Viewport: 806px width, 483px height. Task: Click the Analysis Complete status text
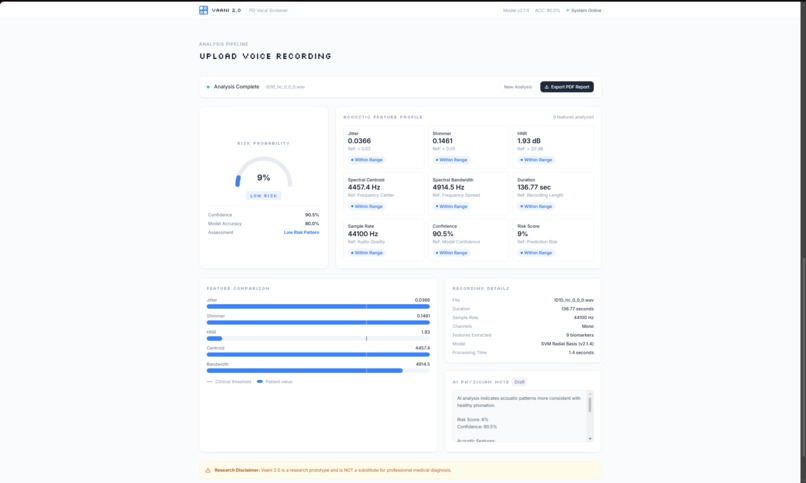236,87
